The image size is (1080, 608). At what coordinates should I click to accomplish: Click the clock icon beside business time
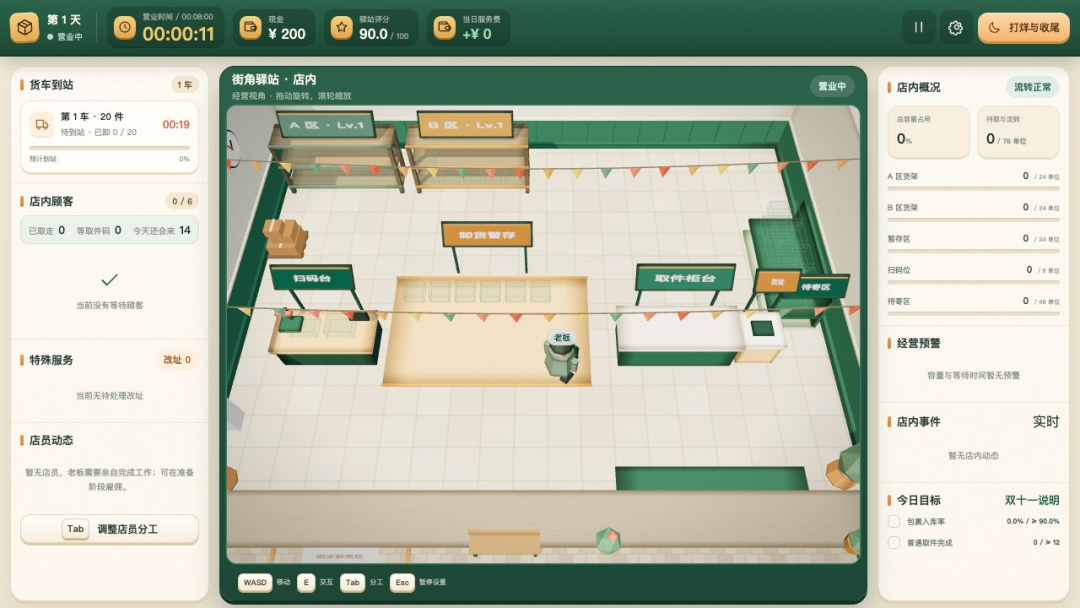click(125, 28)
